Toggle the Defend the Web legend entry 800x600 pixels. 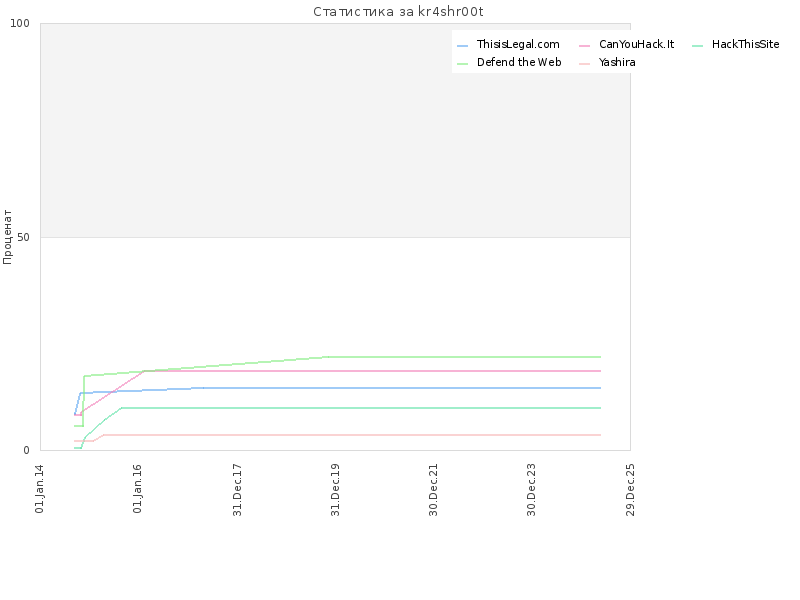tap(518, 62)
